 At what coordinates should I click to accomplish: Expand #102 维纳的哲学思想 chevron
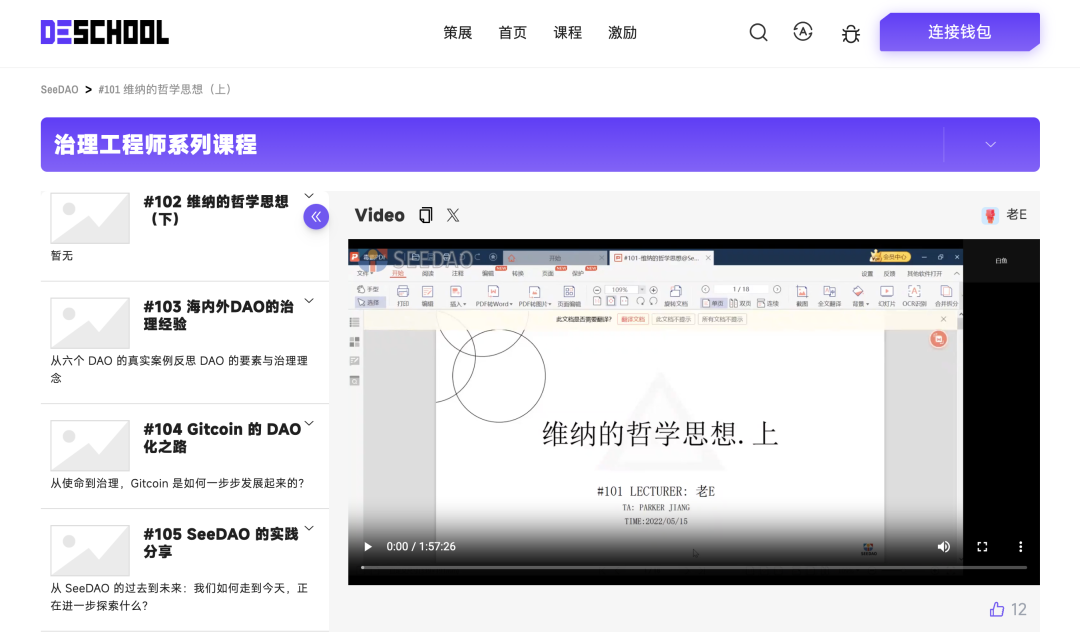[309, 196]
